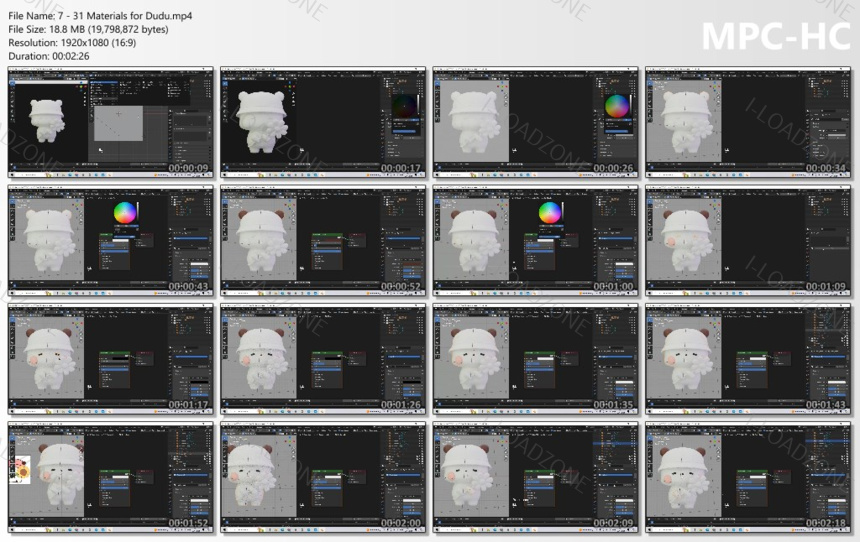Screen dimensions: 860x542
Task: Click the color wheel in the 00:00:26 frame
Action: coord(619,106)
